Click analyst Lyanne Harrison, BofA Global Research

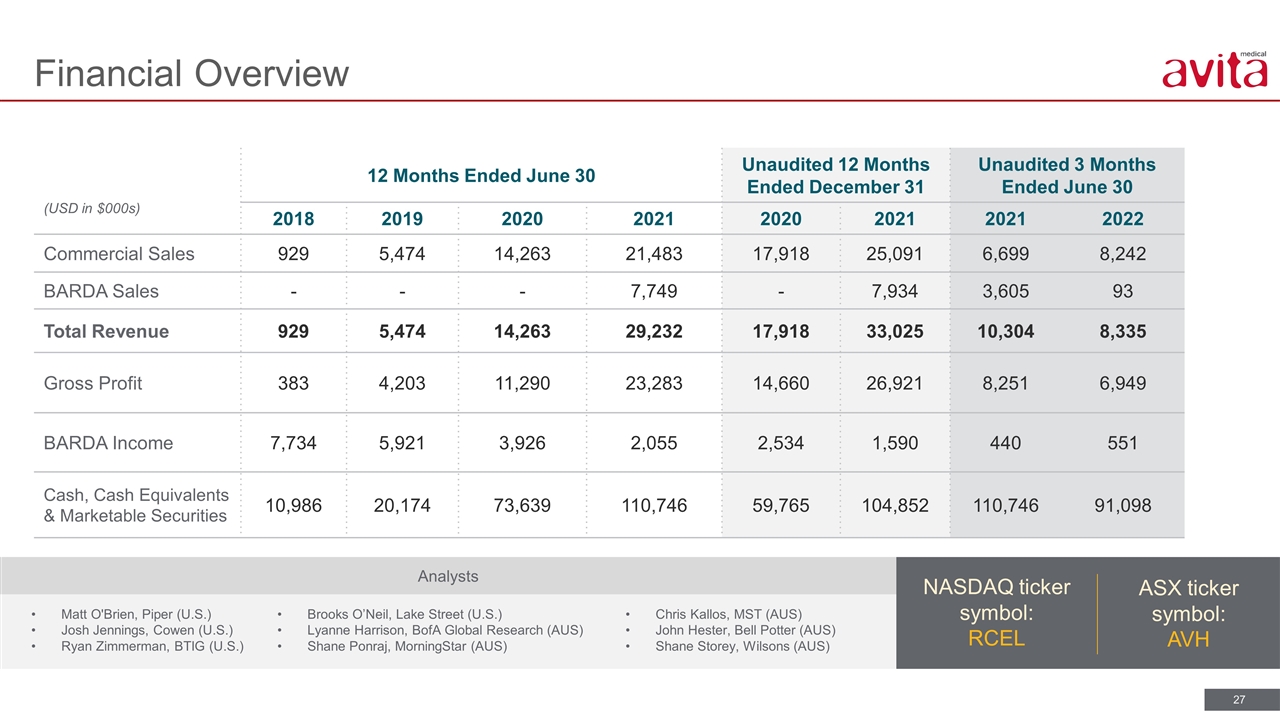(x=445, y=630)
